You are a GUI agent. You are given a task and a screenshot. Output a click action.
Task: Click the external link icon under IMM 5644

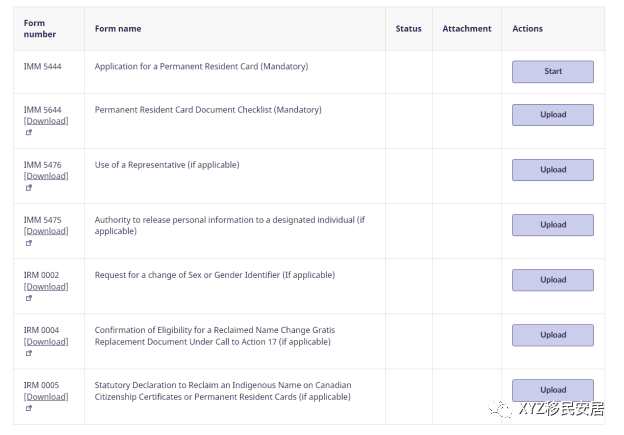(29, 132)
